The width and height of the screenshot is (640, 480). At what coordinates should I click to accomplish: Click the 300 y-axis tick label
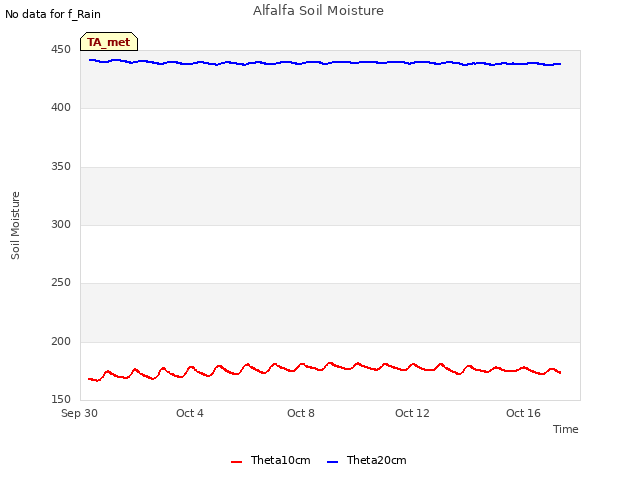(61, 224)
